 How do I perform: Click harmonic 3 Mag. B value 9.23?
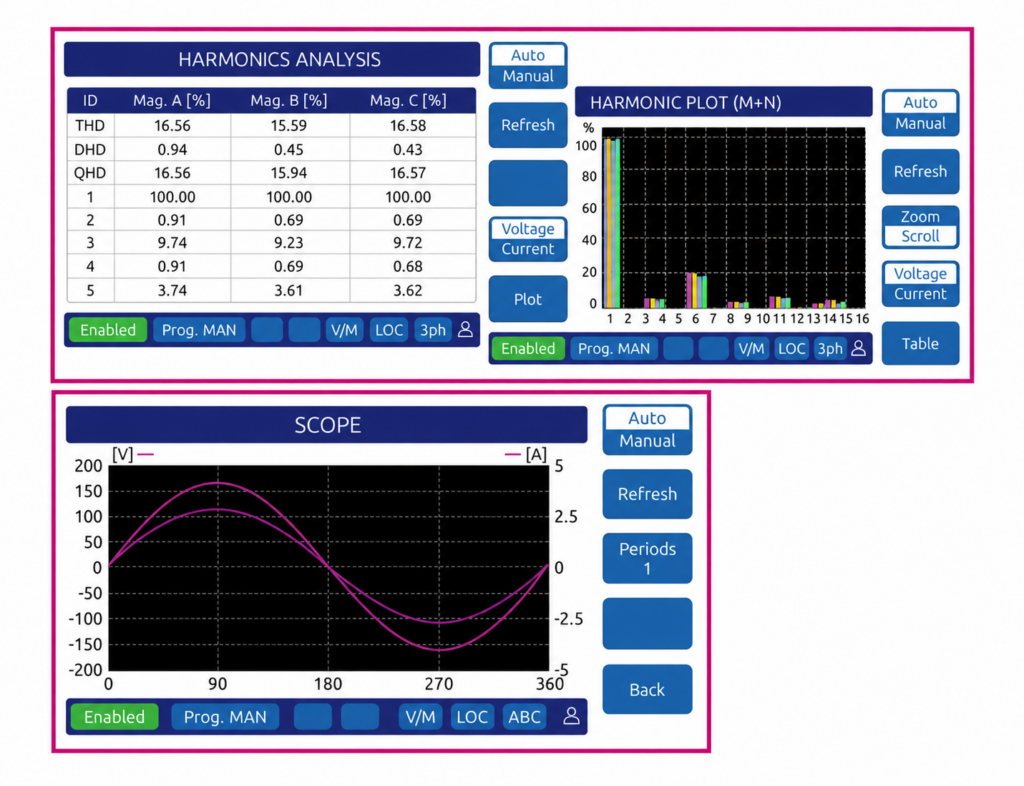coord(289,243)
